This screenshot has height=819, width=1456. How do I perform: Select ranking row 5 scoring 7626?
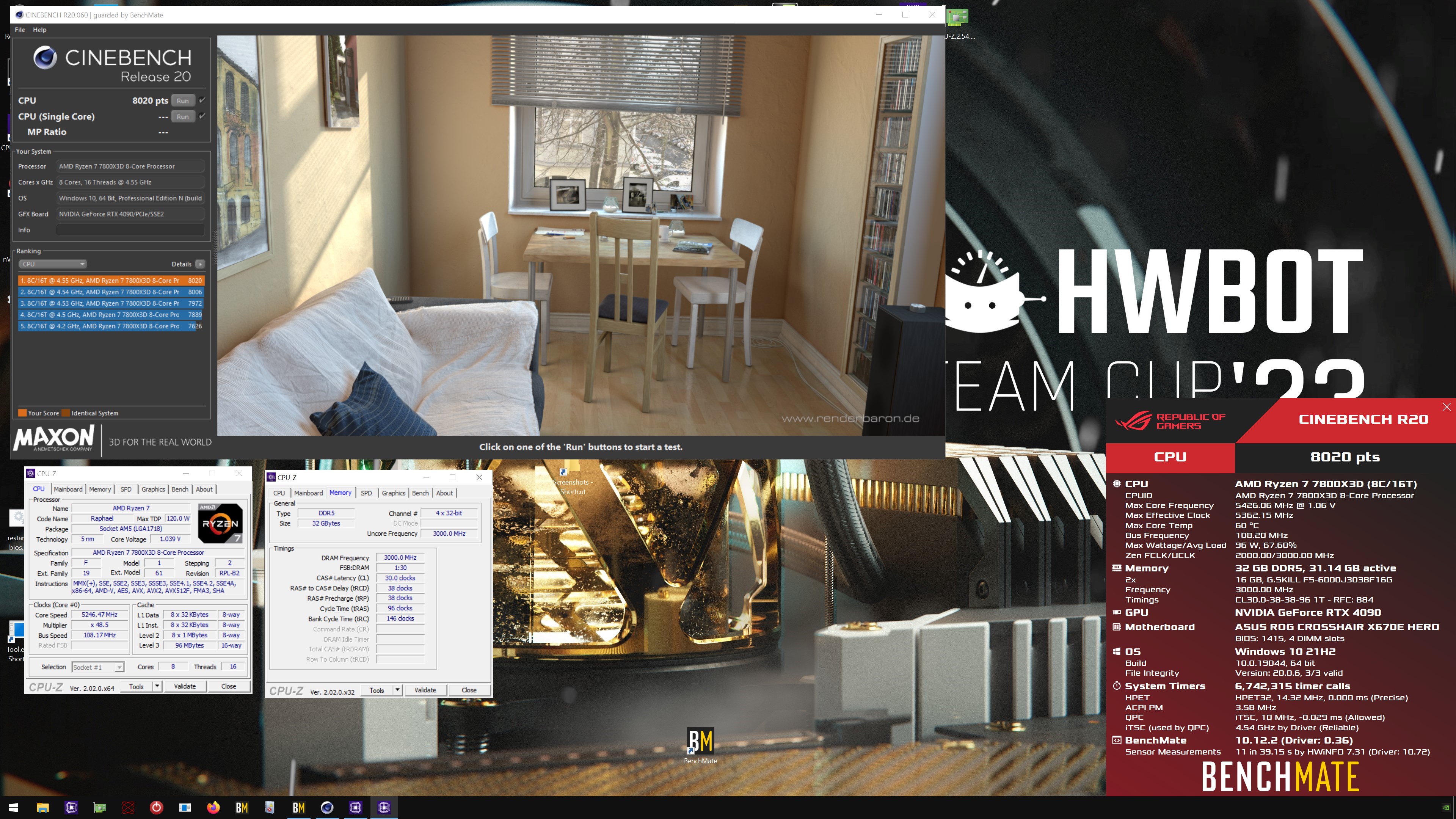111,326
